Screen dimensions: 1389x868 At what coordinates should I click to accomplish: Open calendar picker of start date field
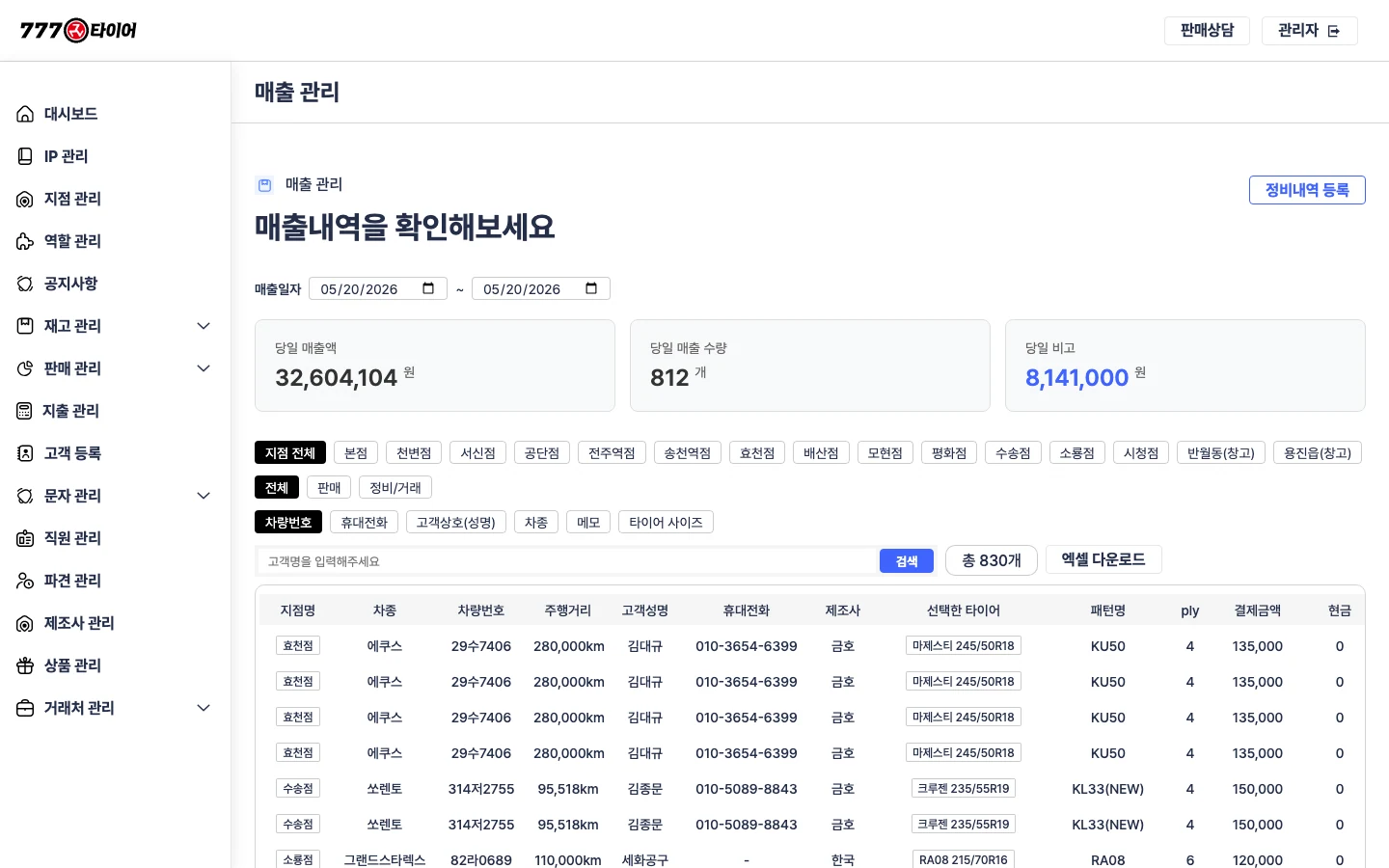[428, 288]
